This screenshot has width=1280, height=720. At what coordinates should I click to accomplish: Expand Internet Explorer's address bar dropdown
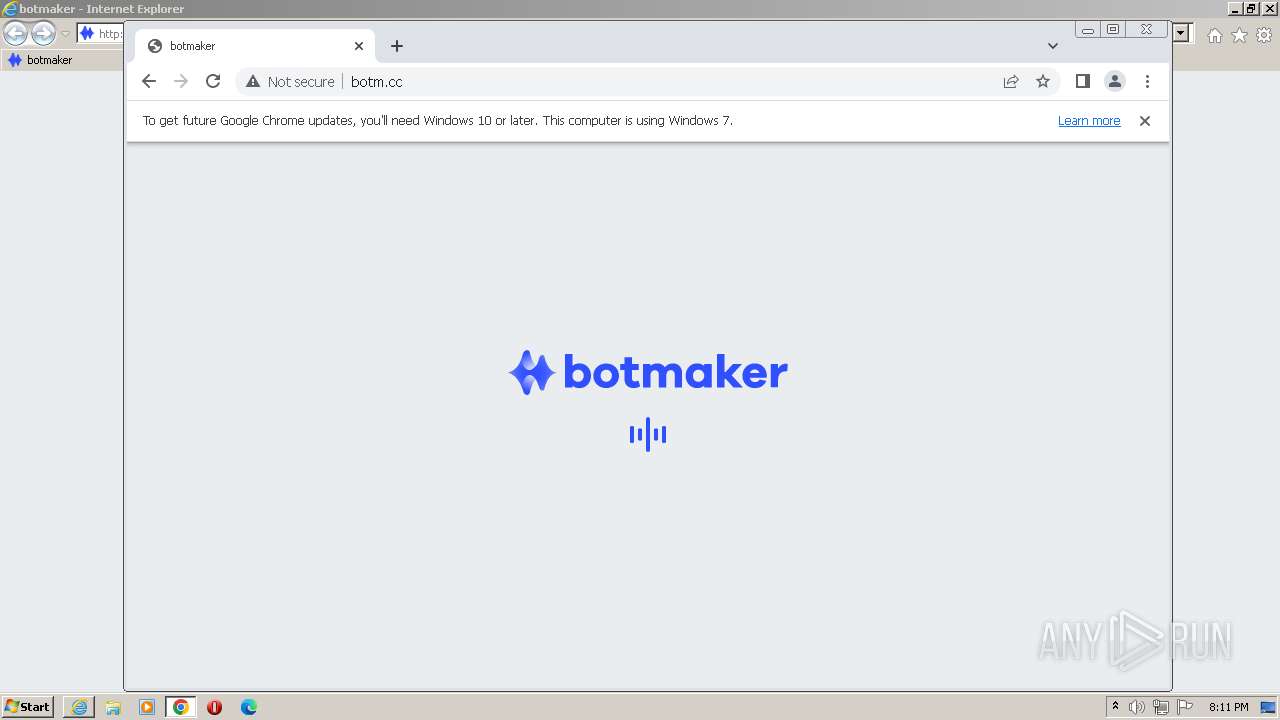tap(1181, 33)
